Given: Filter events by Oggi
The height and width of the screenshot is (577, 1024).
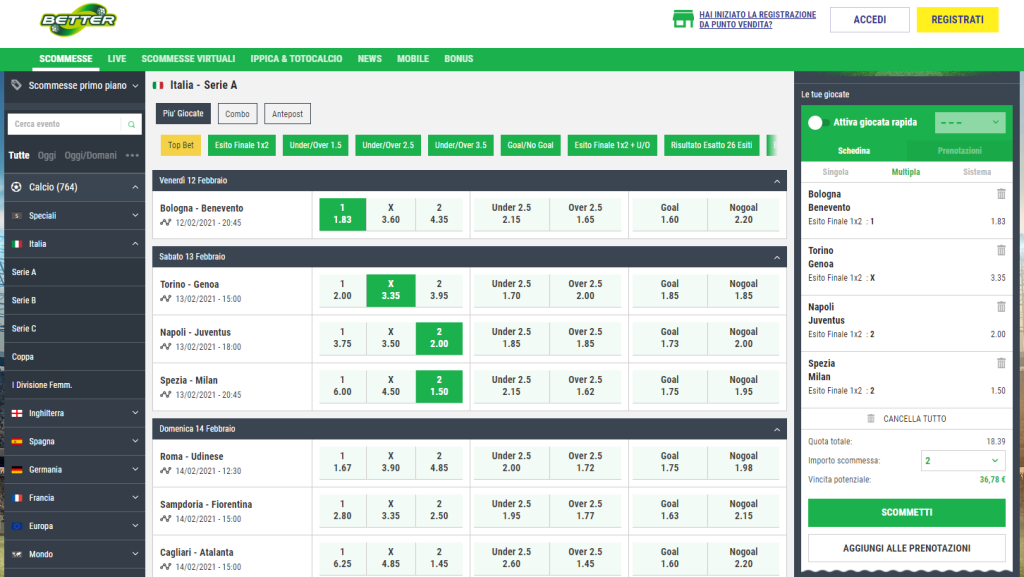Looking at the screenshot, I should click(46, 155).
